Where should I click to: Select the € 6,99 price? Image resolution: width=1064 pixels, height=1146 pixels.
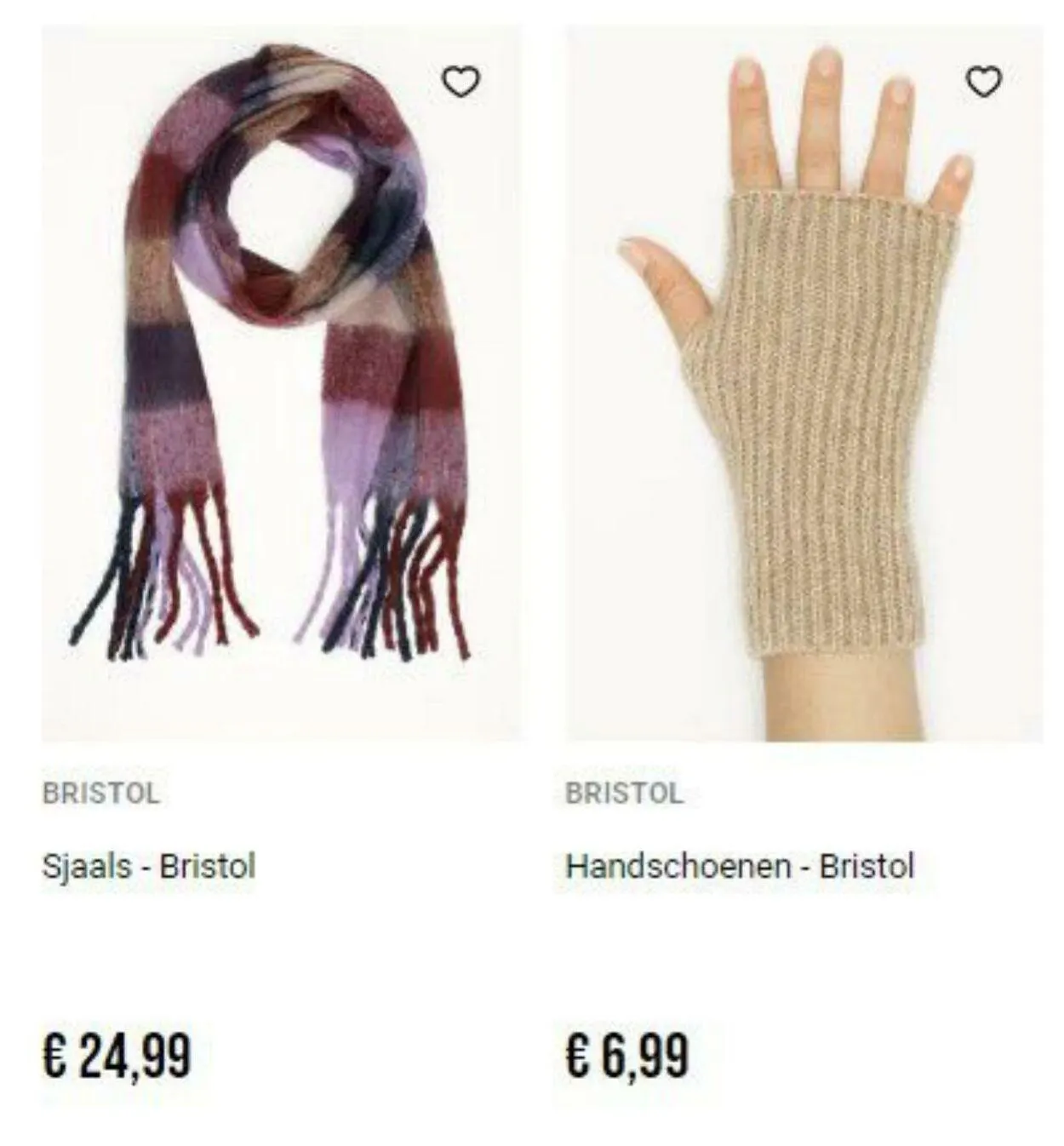627,1055
